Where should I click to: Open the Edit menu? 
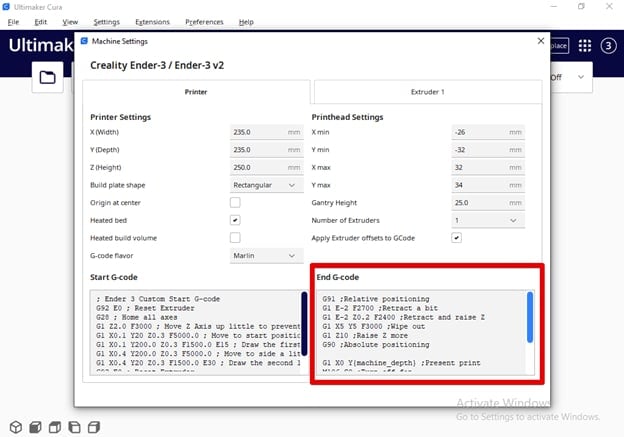click(41, 22)
